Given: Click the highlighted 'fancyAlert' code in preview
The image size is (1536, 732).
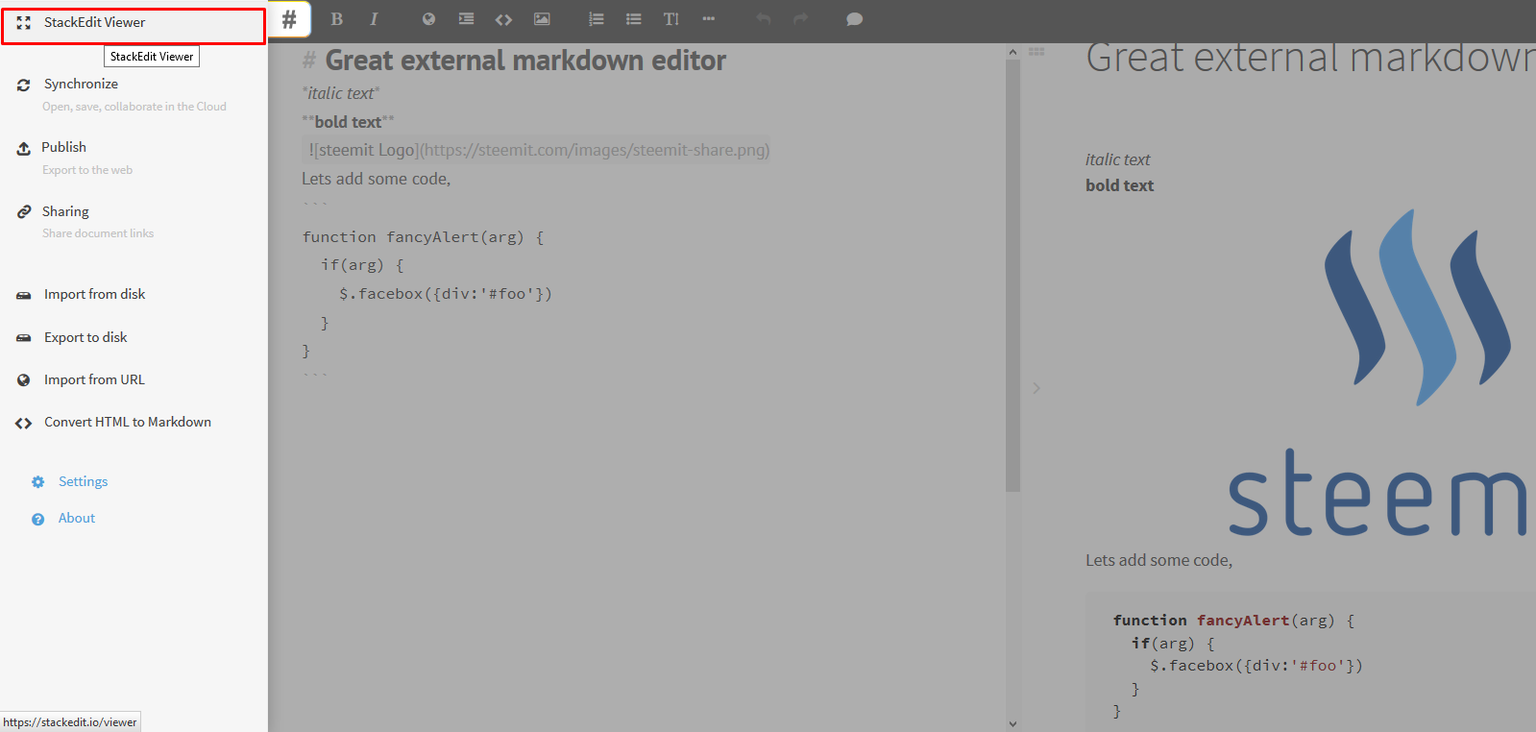Looking at the screenshot, I should (x=1243, y=620).
